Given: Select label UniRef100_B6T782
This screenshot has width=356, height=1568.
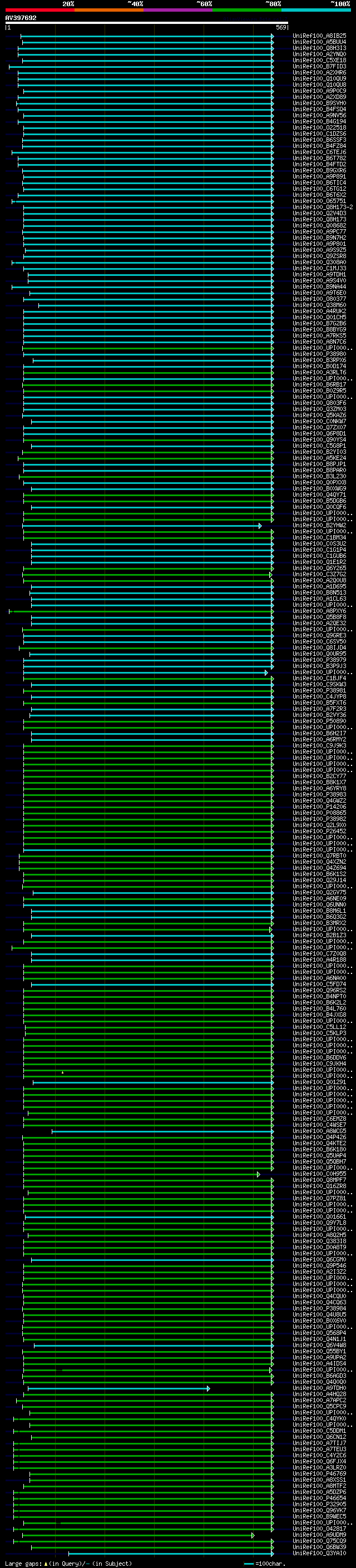Looking at the screenshot, I should point(319,159).
